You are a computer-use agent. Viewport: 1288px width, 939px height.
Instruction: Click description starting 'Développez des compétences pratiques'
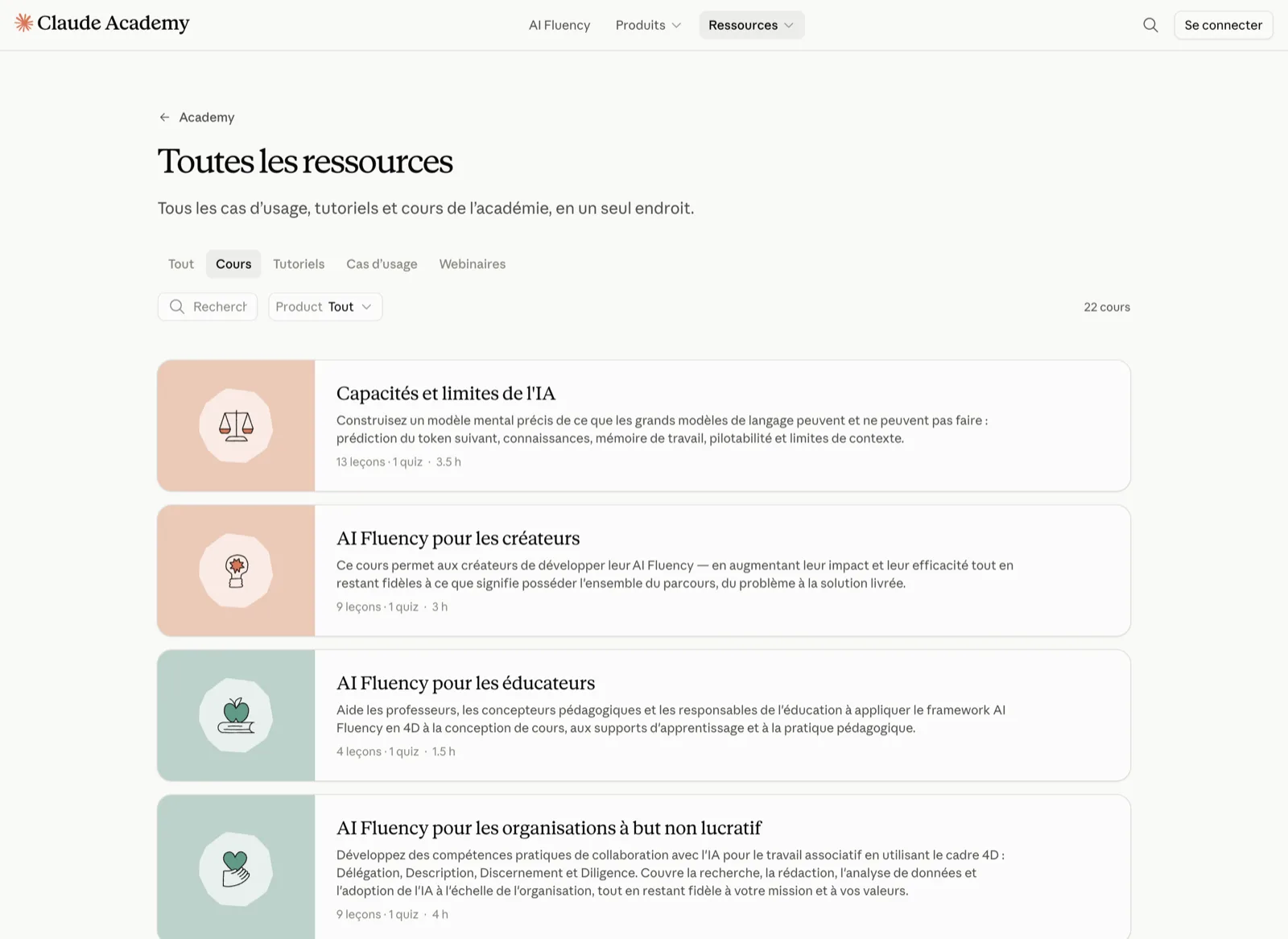pyautogui.click(x=671, y=873)
